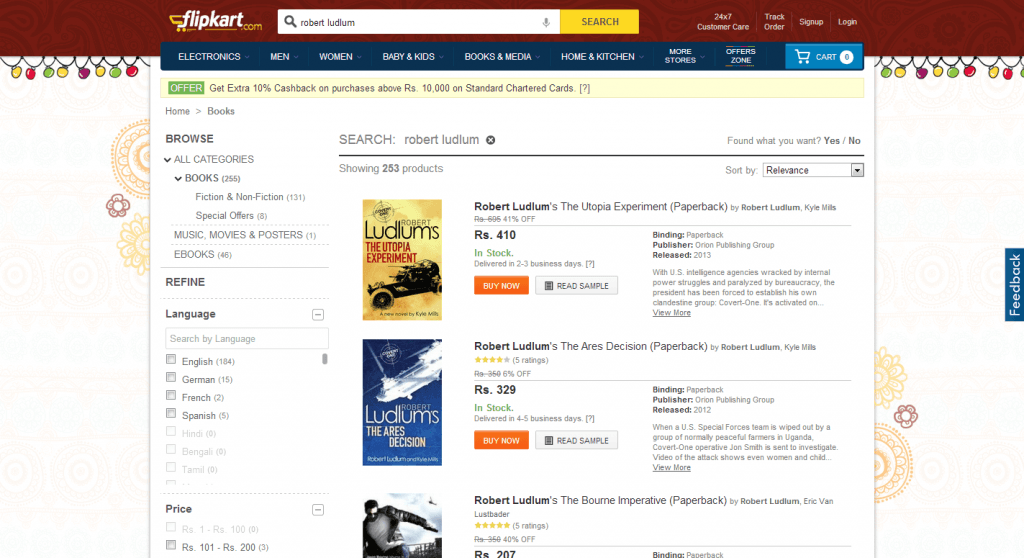The image size is (1024, 558).
Task: Click the shopping cart icon
Action: click(803, 57)
